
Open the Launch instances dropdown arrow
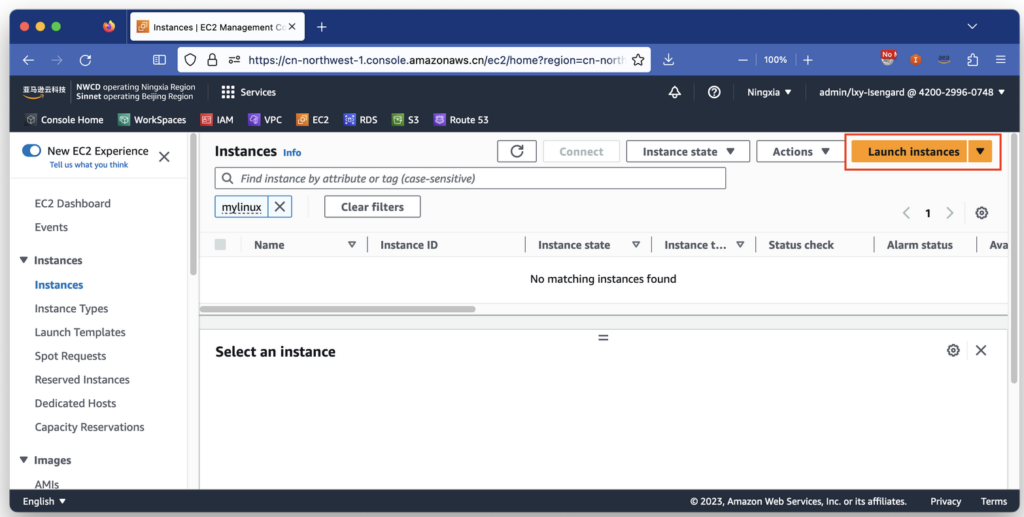[x=980, y=151]
